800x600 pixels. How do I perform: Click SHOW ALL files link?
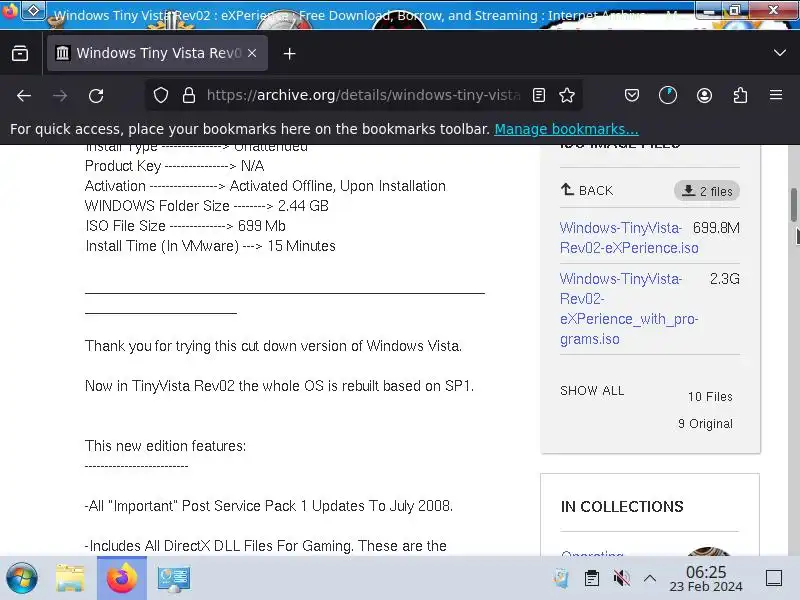(592, 391)
